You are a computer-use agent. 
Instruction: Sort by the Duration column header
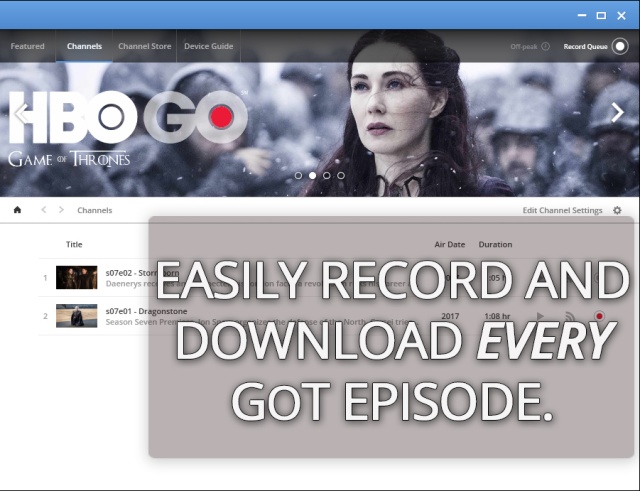tap(495, 244)
